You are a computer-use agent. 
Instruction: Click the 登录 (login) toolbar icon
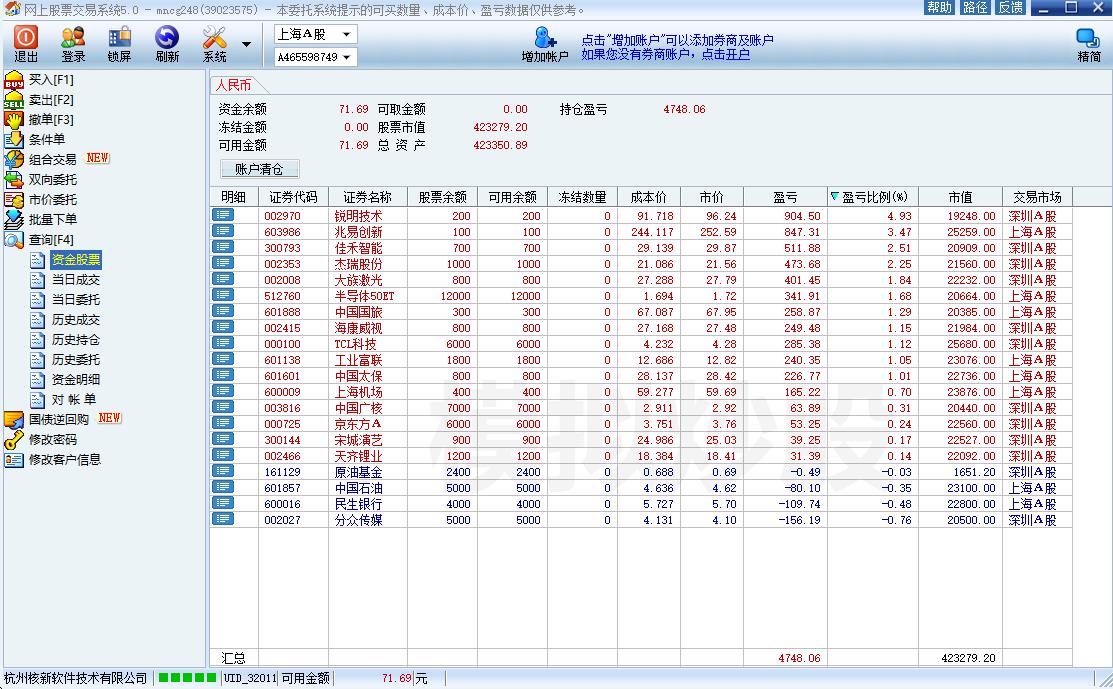(73, 38)
